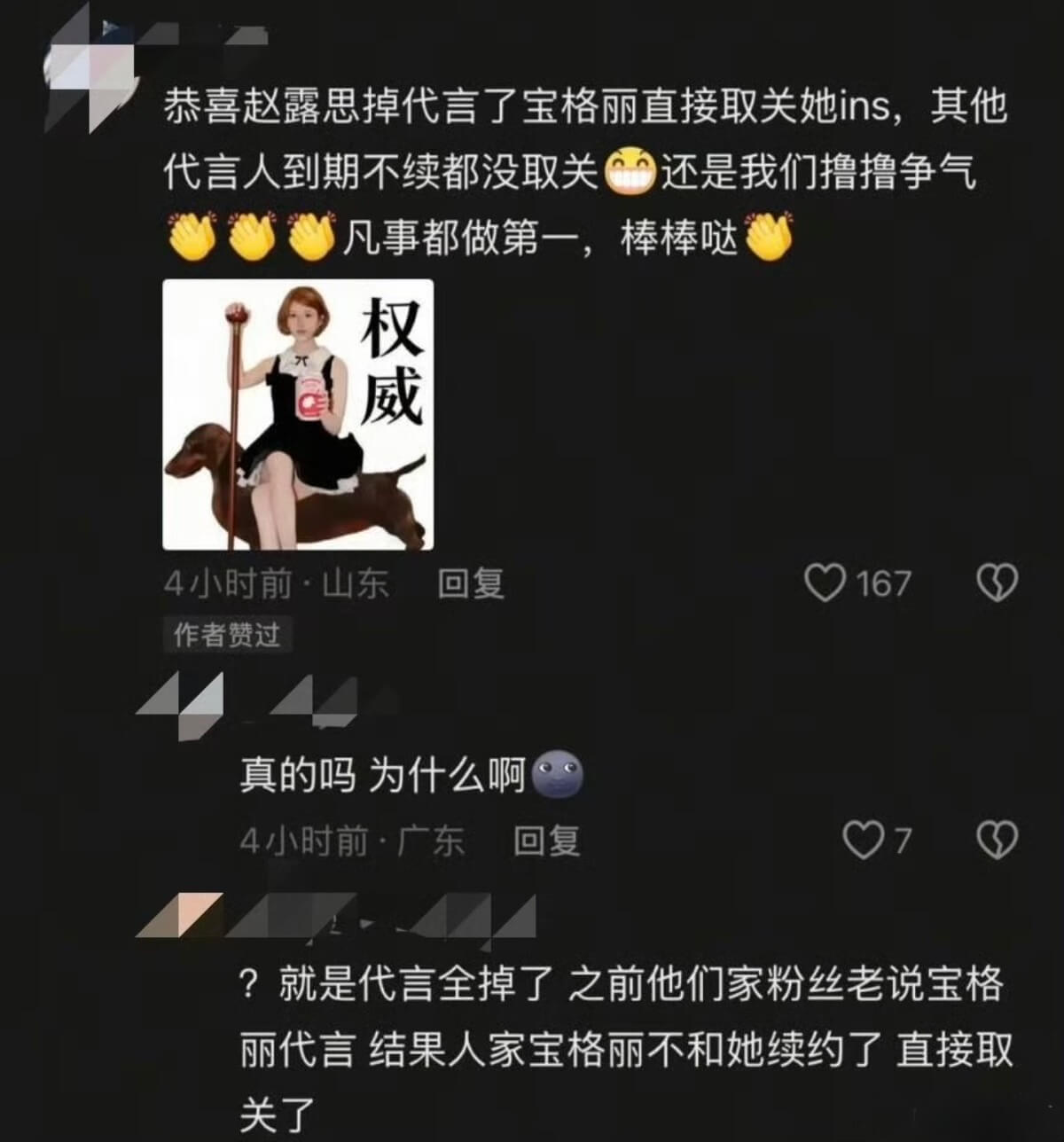Screen dimensions: 1064x1142
Task: Tap broken heart on the Guangdong reply
Action: pyautogui.click(x=997, y=840)
